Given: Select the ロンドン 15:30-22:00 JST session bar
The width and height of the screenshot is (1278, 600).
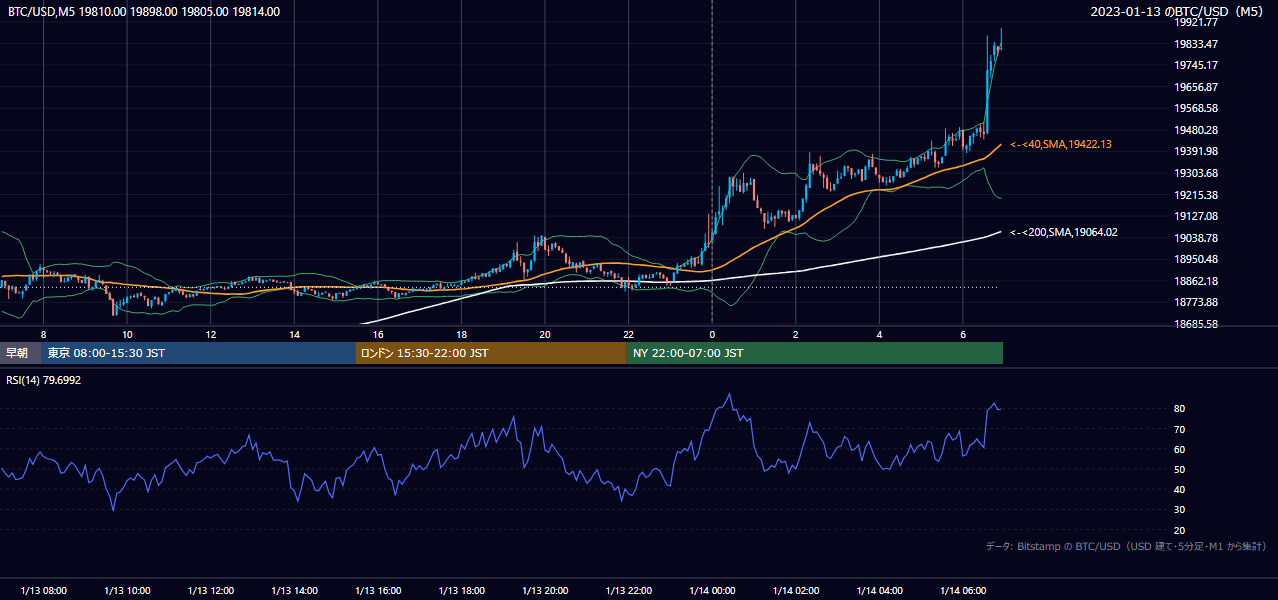Looking at the screenshot, I should click(x=491, y=353).
